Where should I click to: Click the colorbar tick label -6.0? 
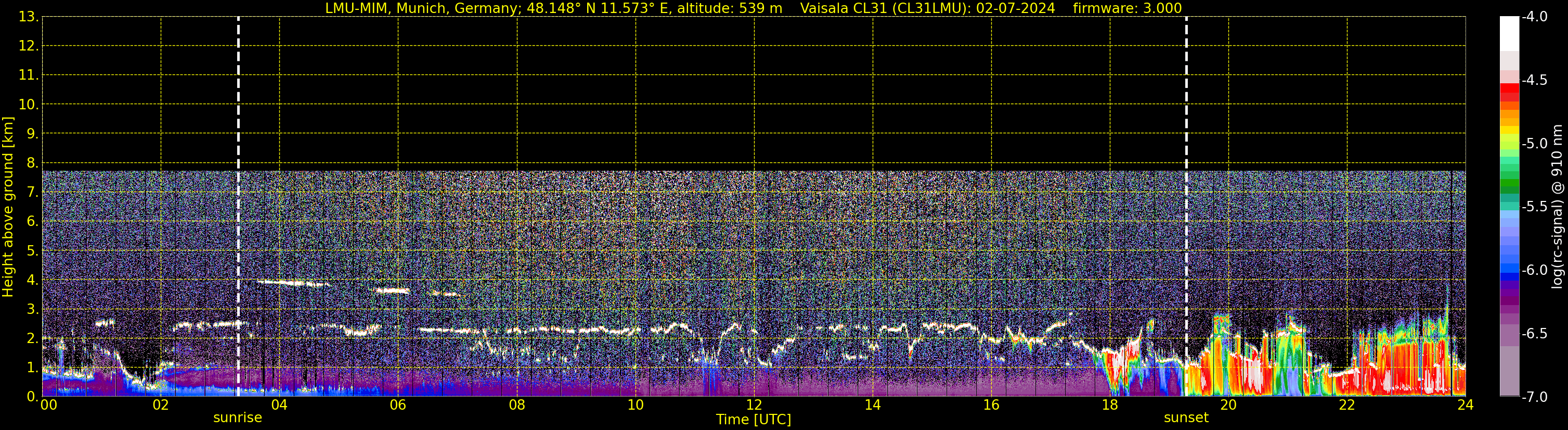coord(1535,270)
